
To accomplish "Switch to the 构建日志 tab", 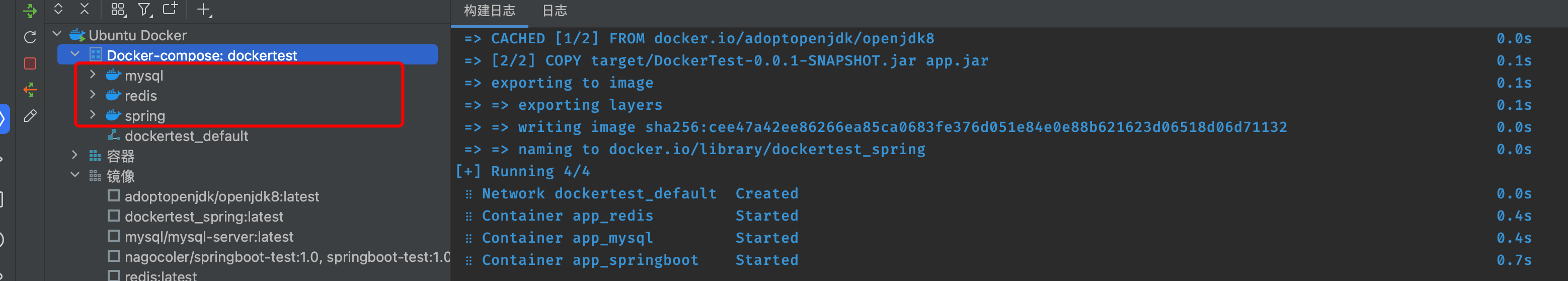I will 489,11.
